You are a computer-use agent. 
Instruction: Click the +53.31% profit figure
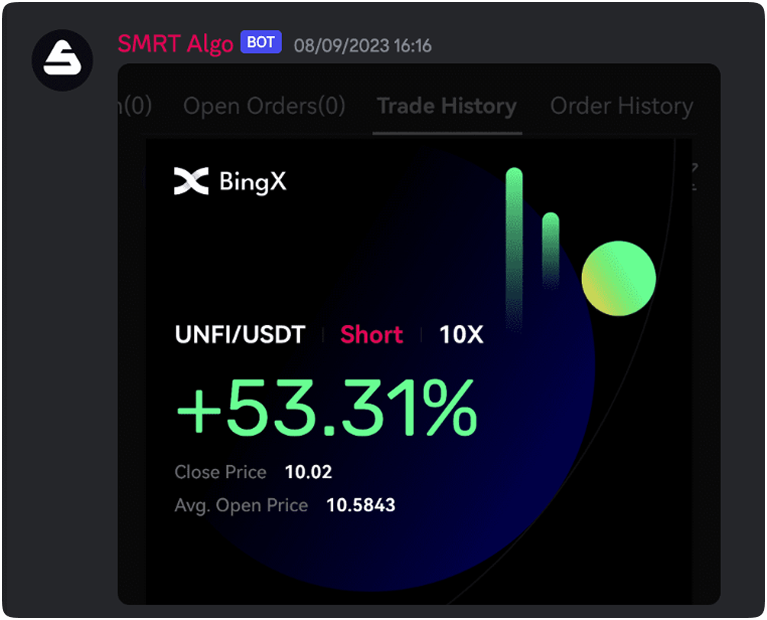pos(326,410)
